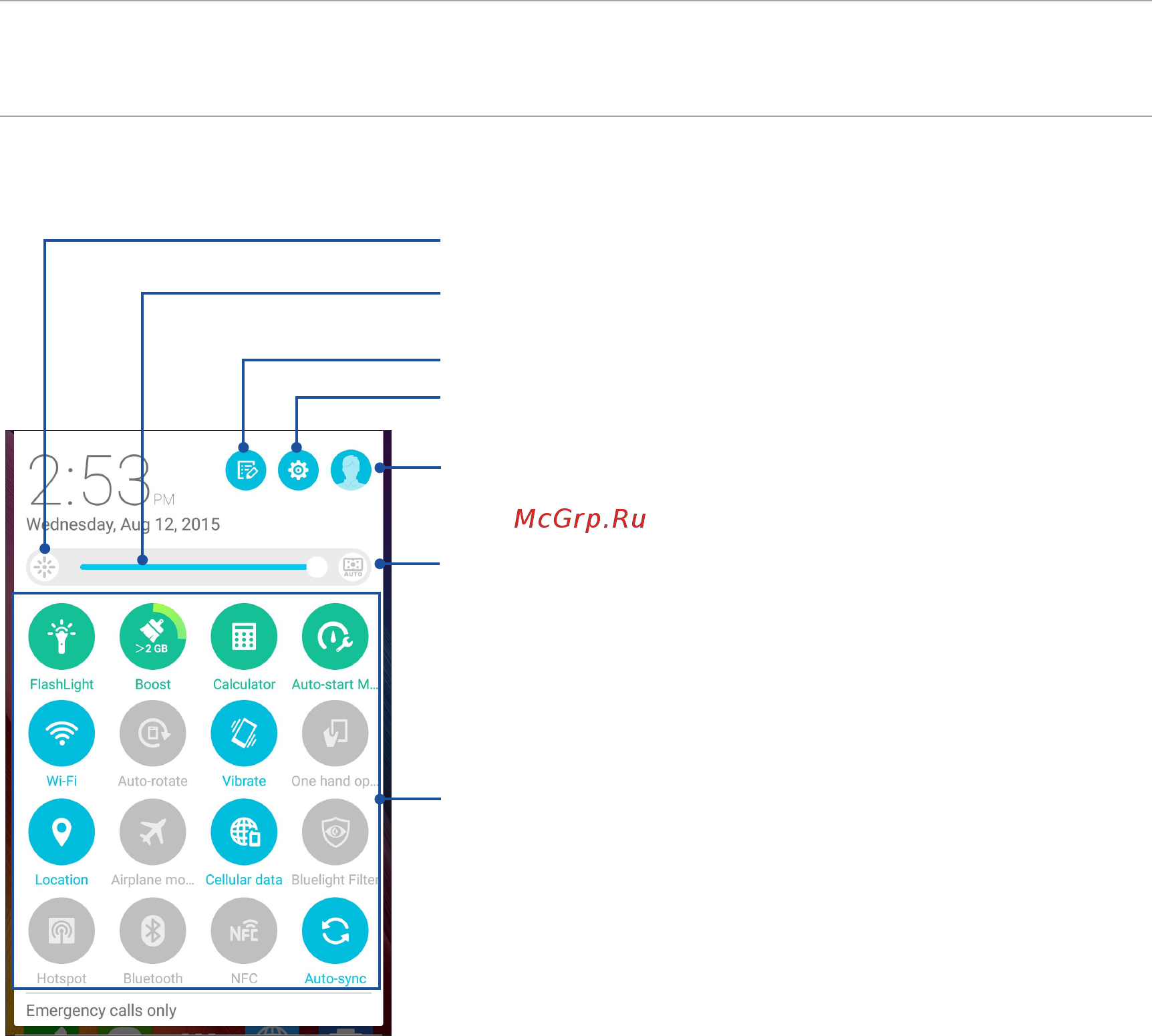Open Auto-start Manager tile
Screen dimensions: 1152x1036
point(335,637)
